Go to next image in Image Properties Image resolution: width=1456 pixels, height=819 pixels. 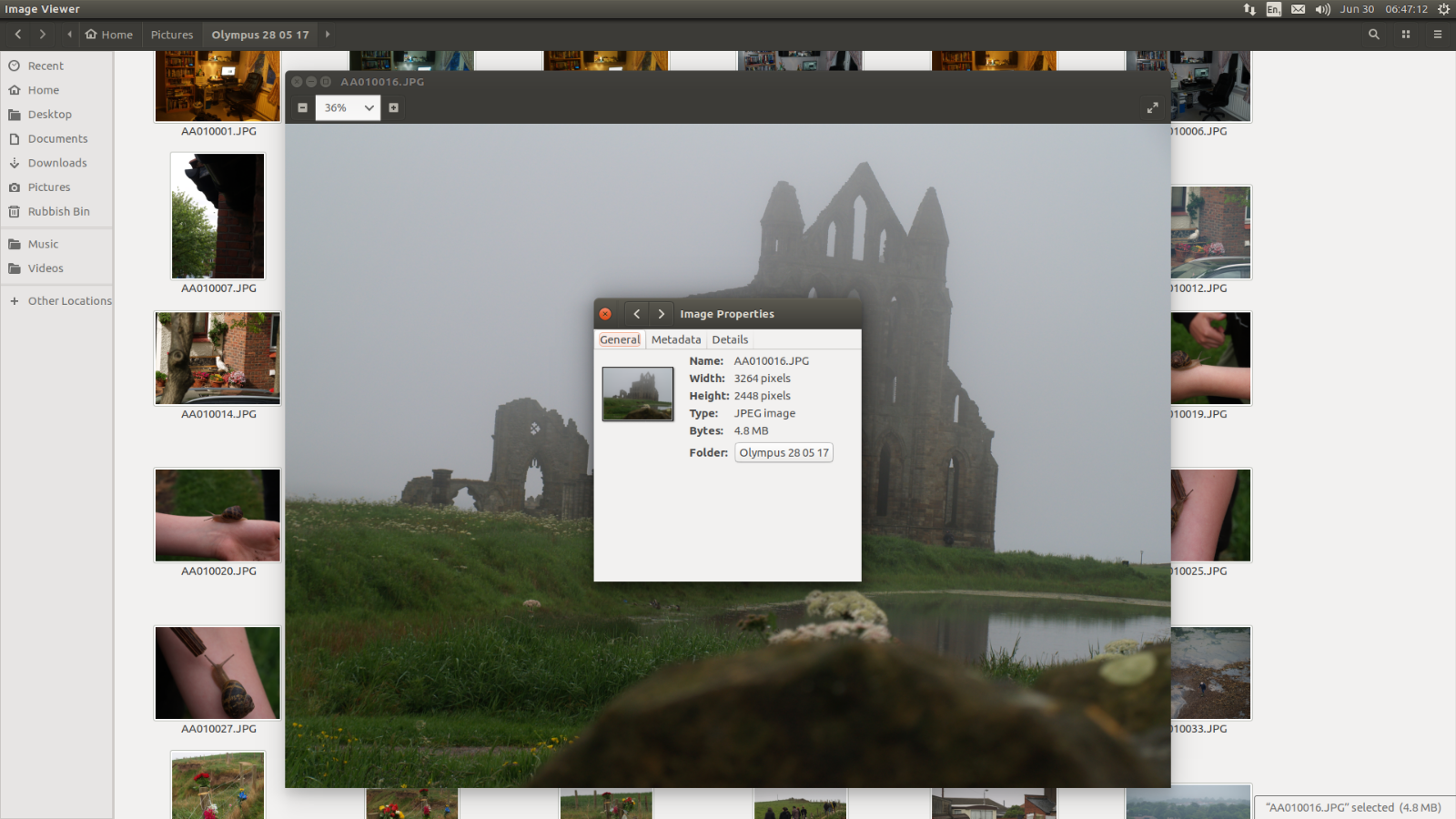point(662,314)
